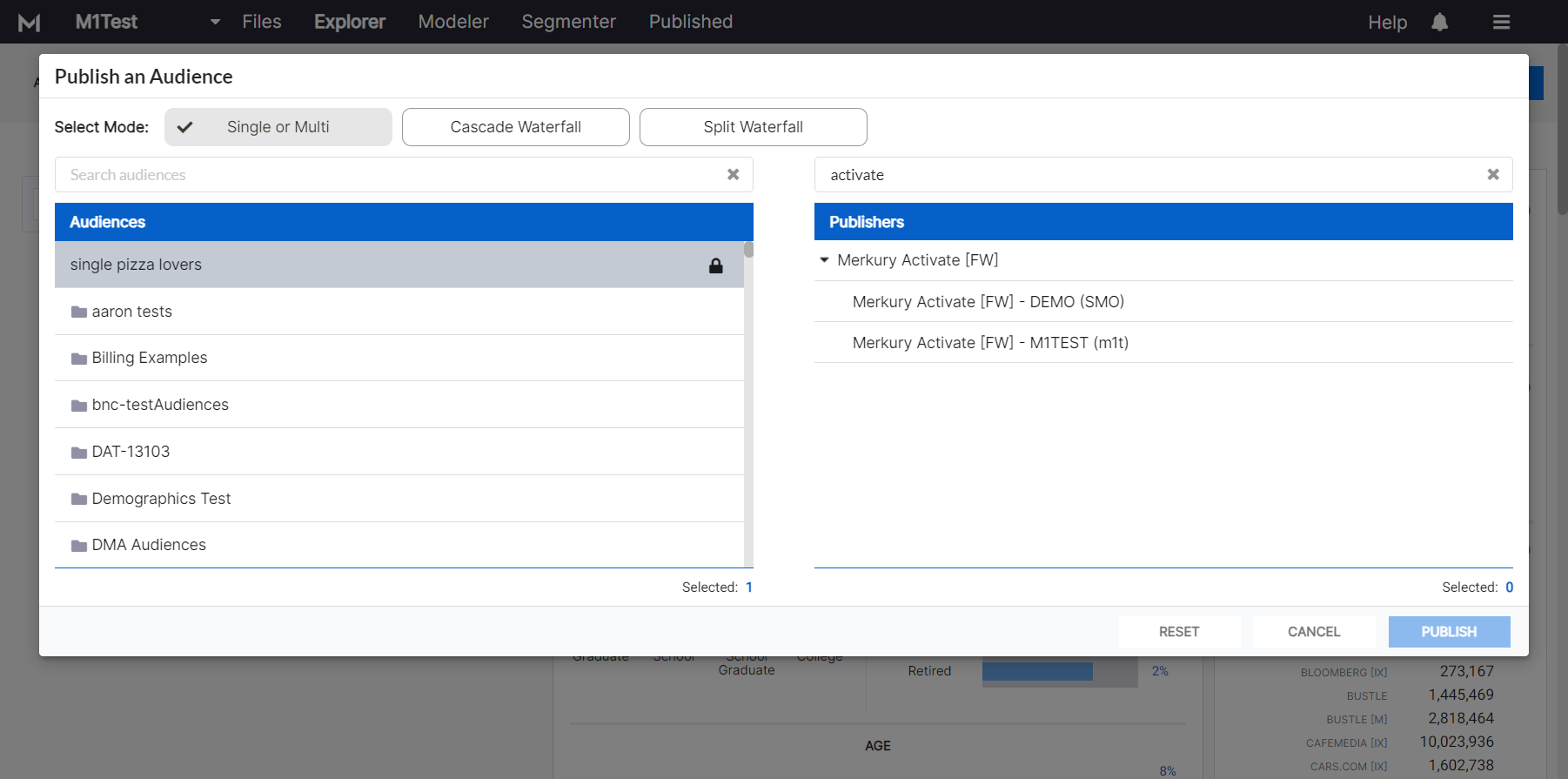Open the DAT-13103 folder

(399, 452)
